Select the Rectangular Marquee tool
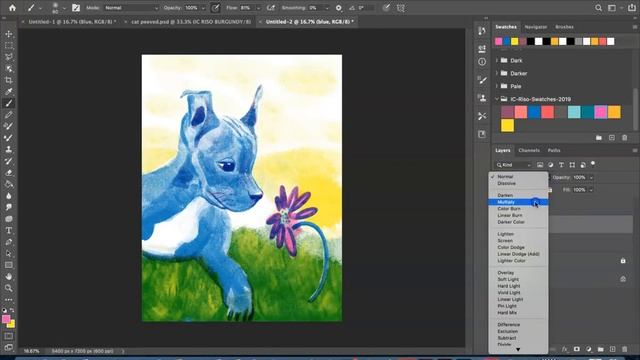 (x=9, y=46)
